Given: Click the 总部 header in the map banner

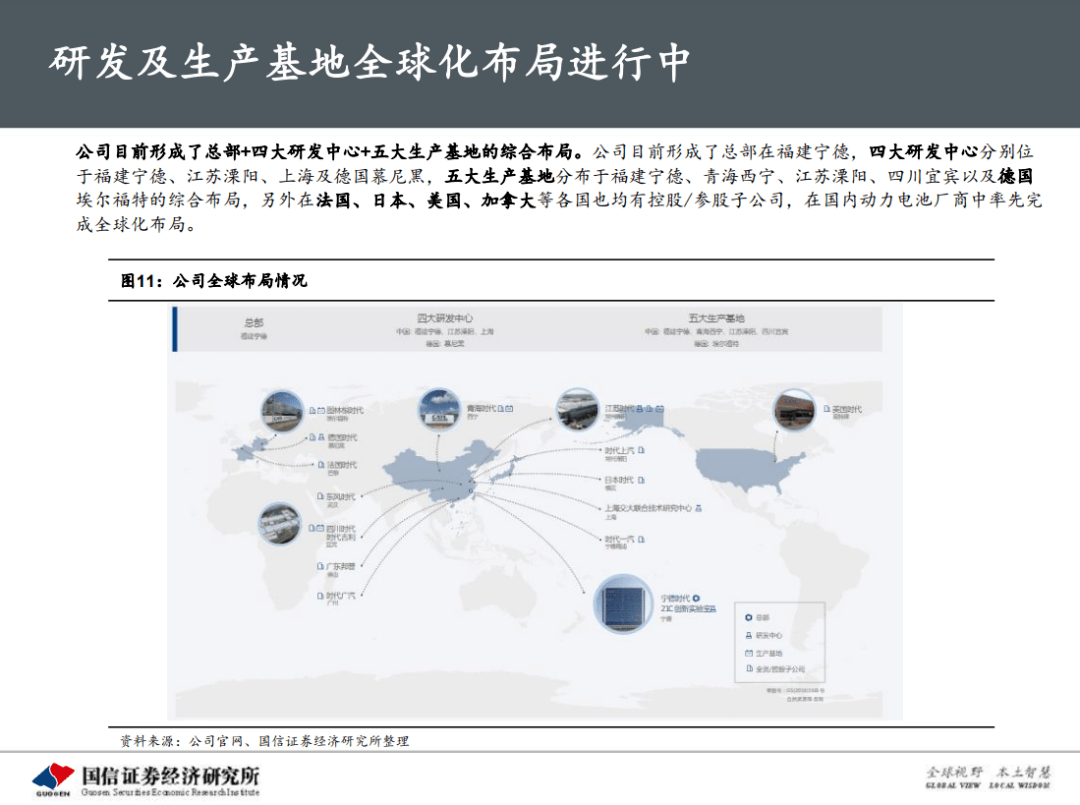Looking at the screenshot, I should click(x=253, y=322).
